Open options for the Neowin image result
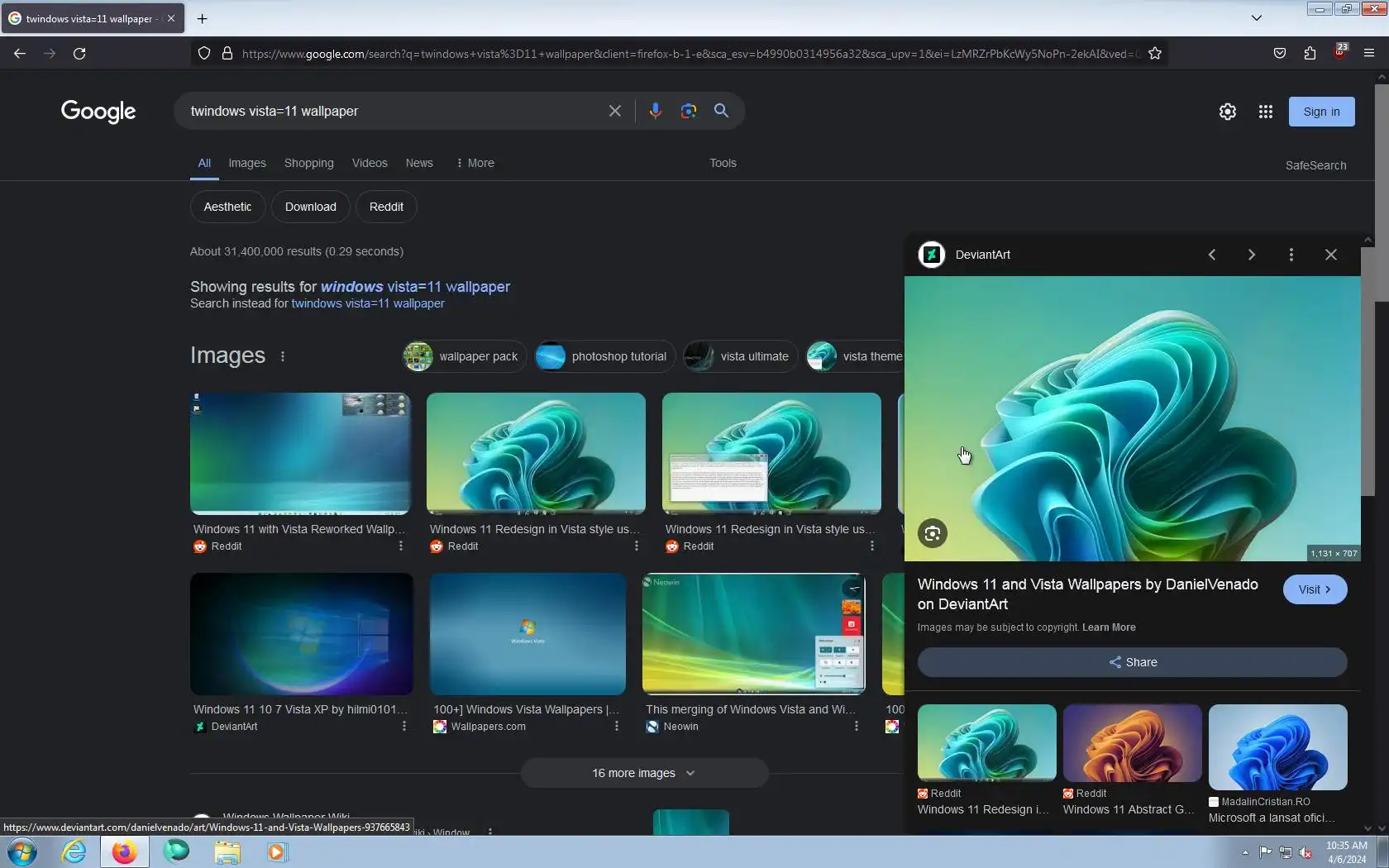1389x868 pixels. pyautogui.click(x=857, y=726)
